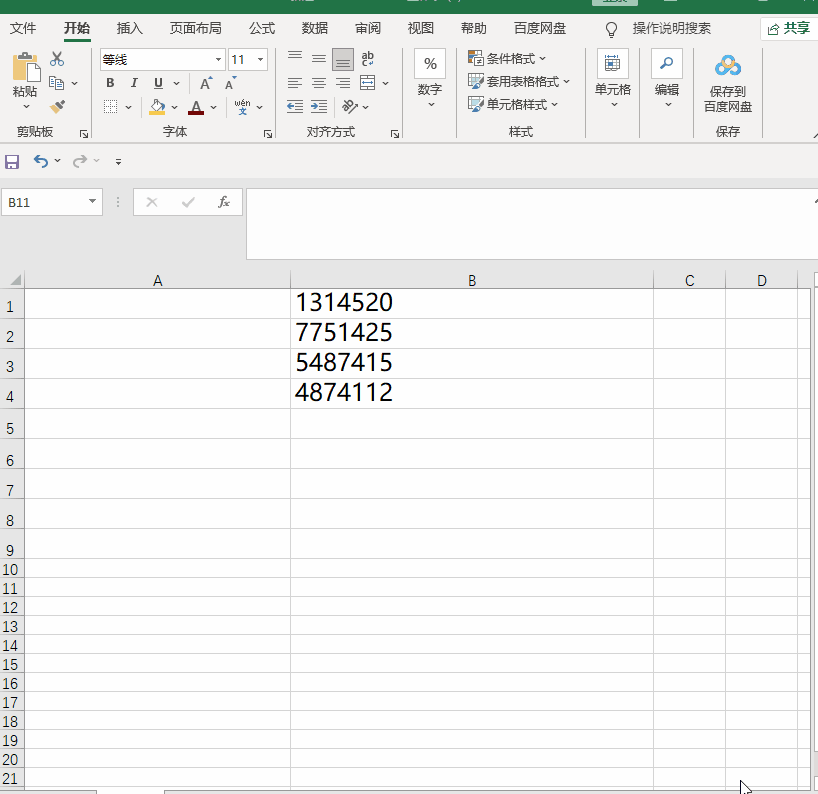The height and width of the screenshot is (794, 818).
Task: Click the Wrap Text icon
Action: tap(368, 58)
